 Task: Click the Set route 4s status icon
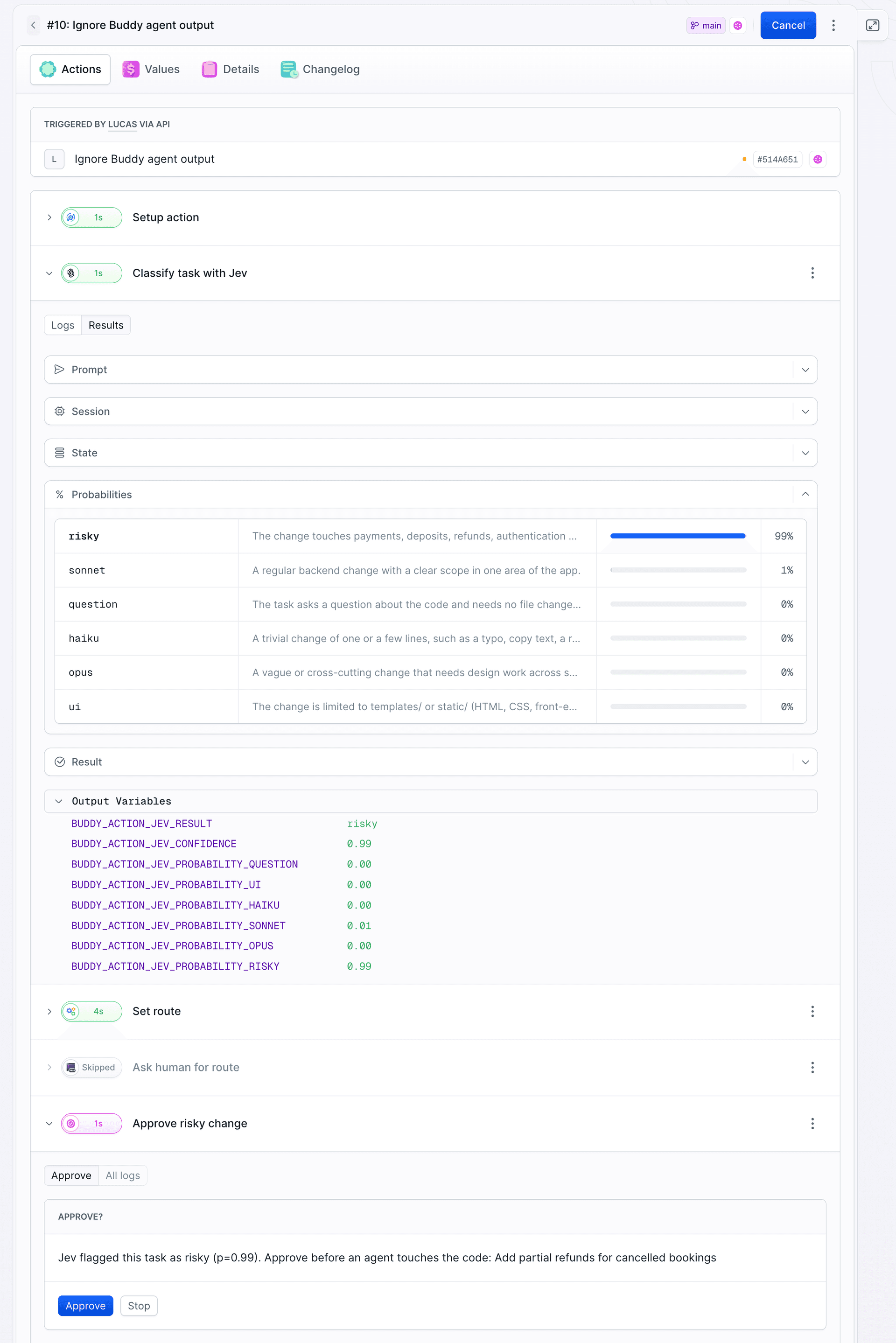[71, 1012]
